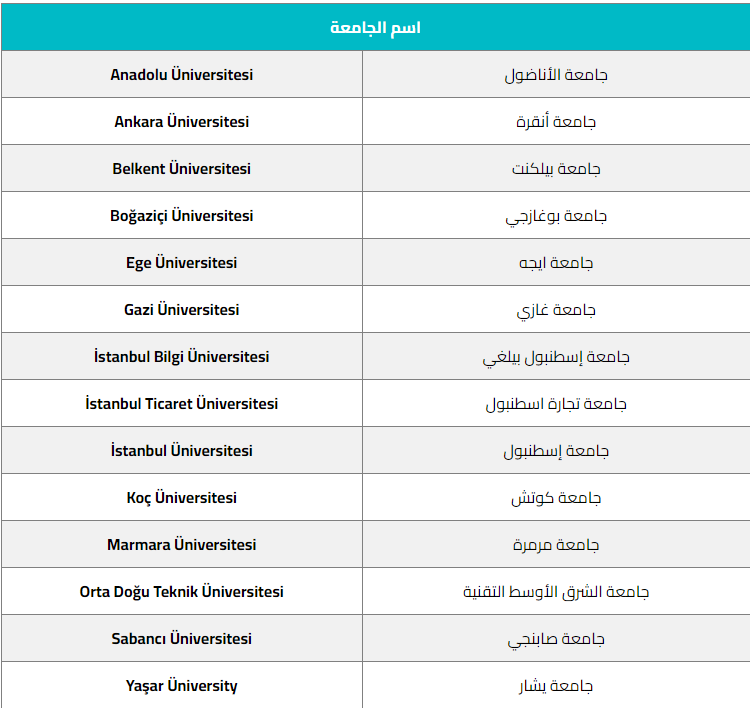Click on Boğaziçi Üniversitesi text
Viewport: 750px width, 708px height.
tap(182, 216)
